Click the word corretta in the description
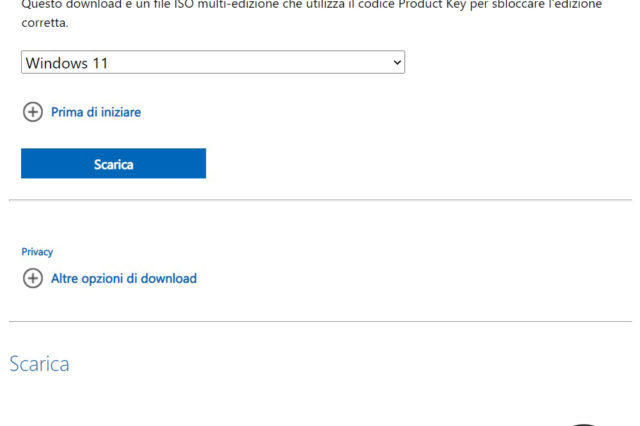Image resolution: width=640 pixels, height=426 pixels. [45, 22]
